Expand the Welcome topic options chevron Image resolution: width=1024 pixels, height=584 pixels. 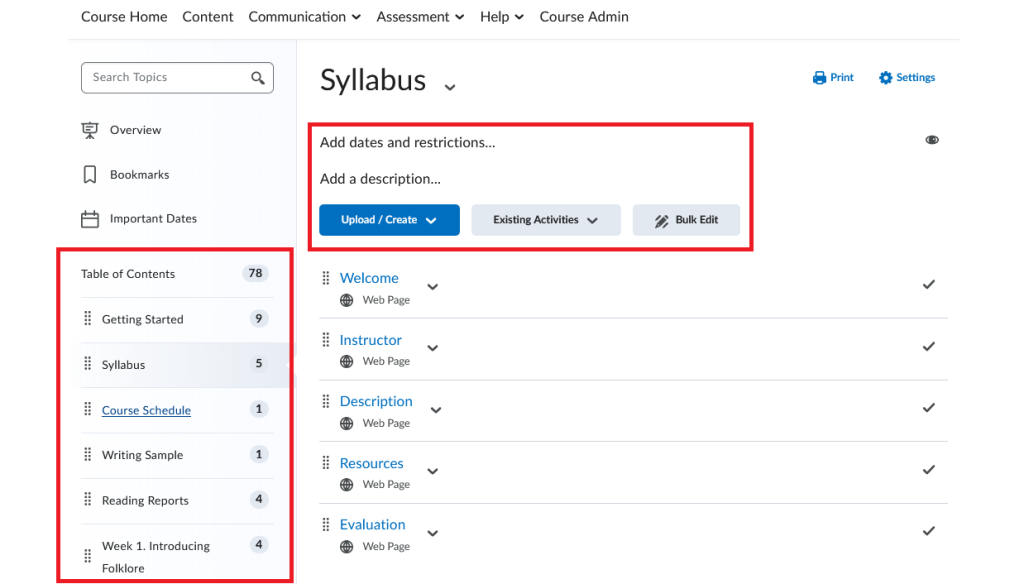pyautogui.click(x=432, y=287)
